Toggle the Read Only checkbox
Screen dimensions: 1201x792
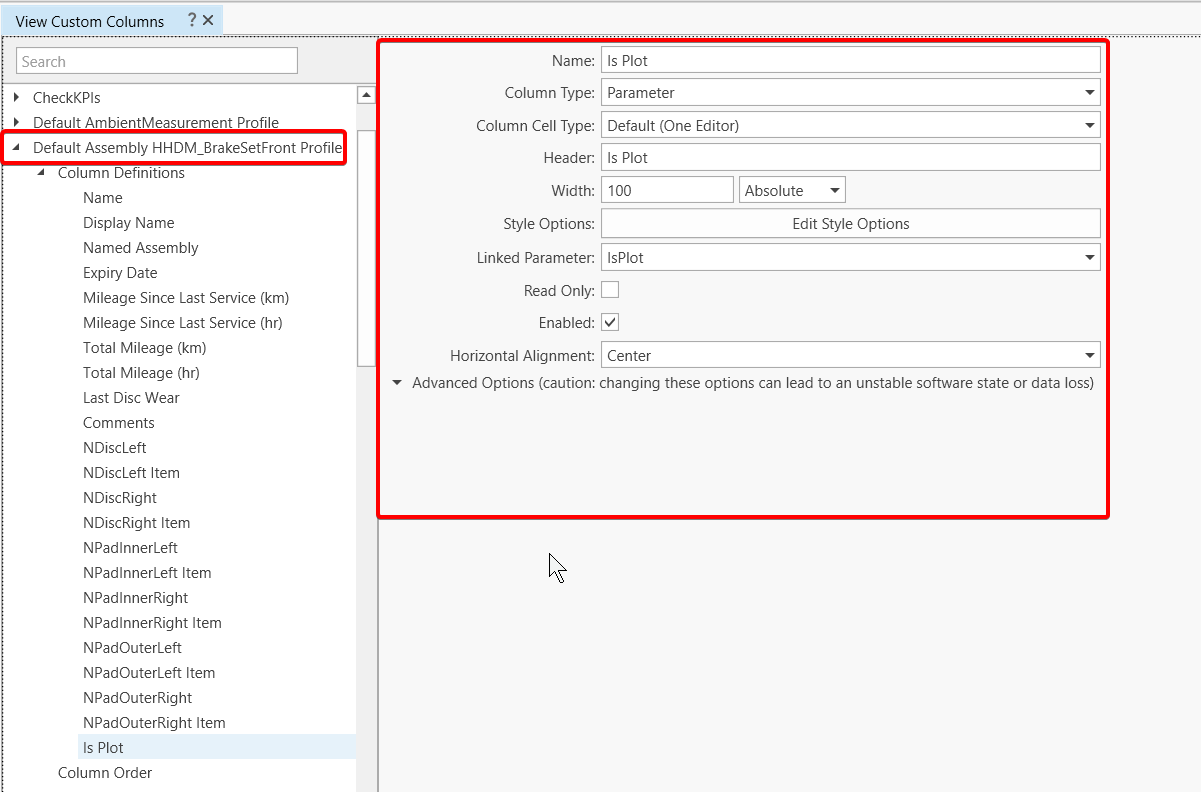610,290
